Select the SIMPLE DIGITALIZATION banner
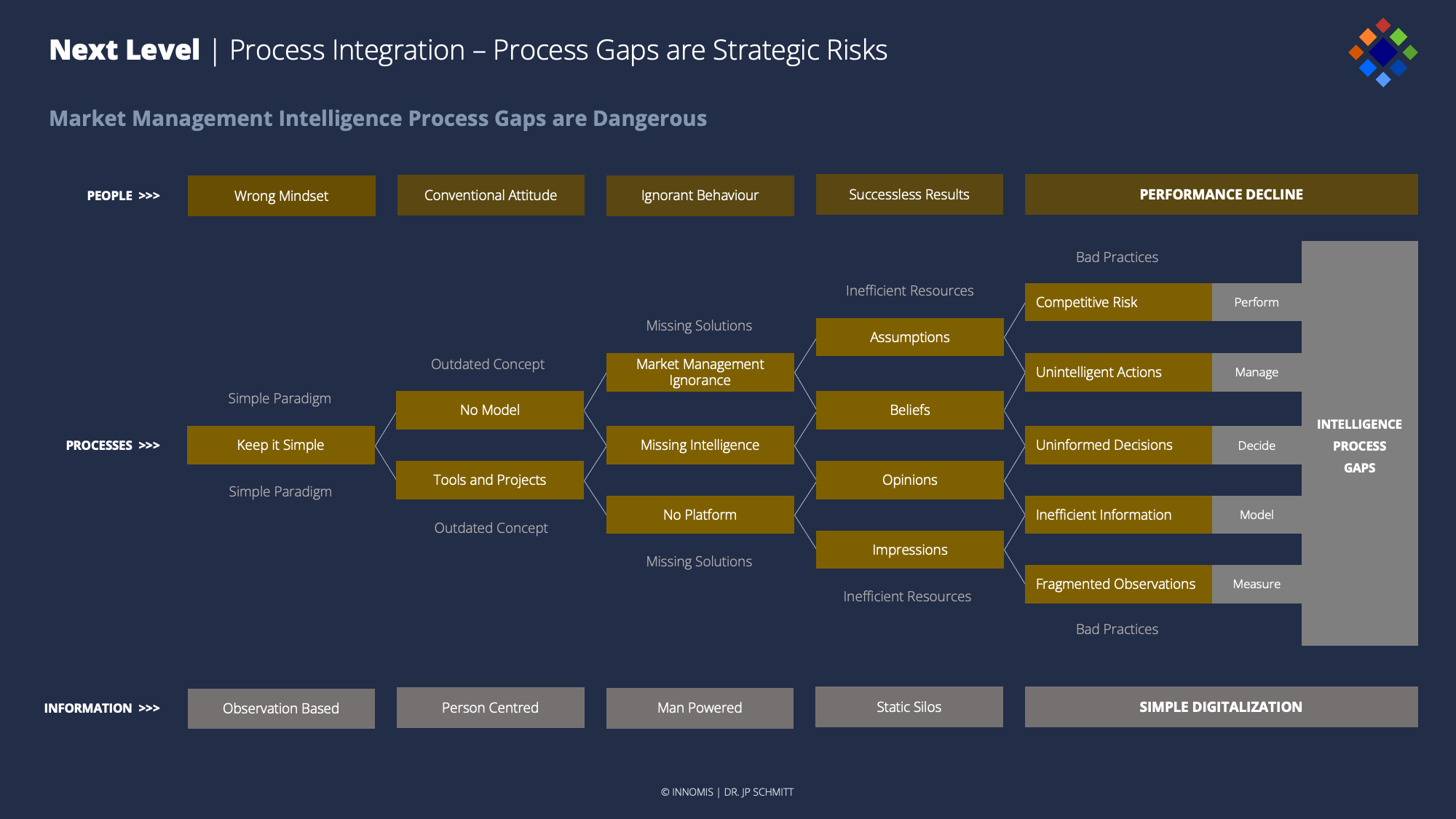 [1221, 707]
